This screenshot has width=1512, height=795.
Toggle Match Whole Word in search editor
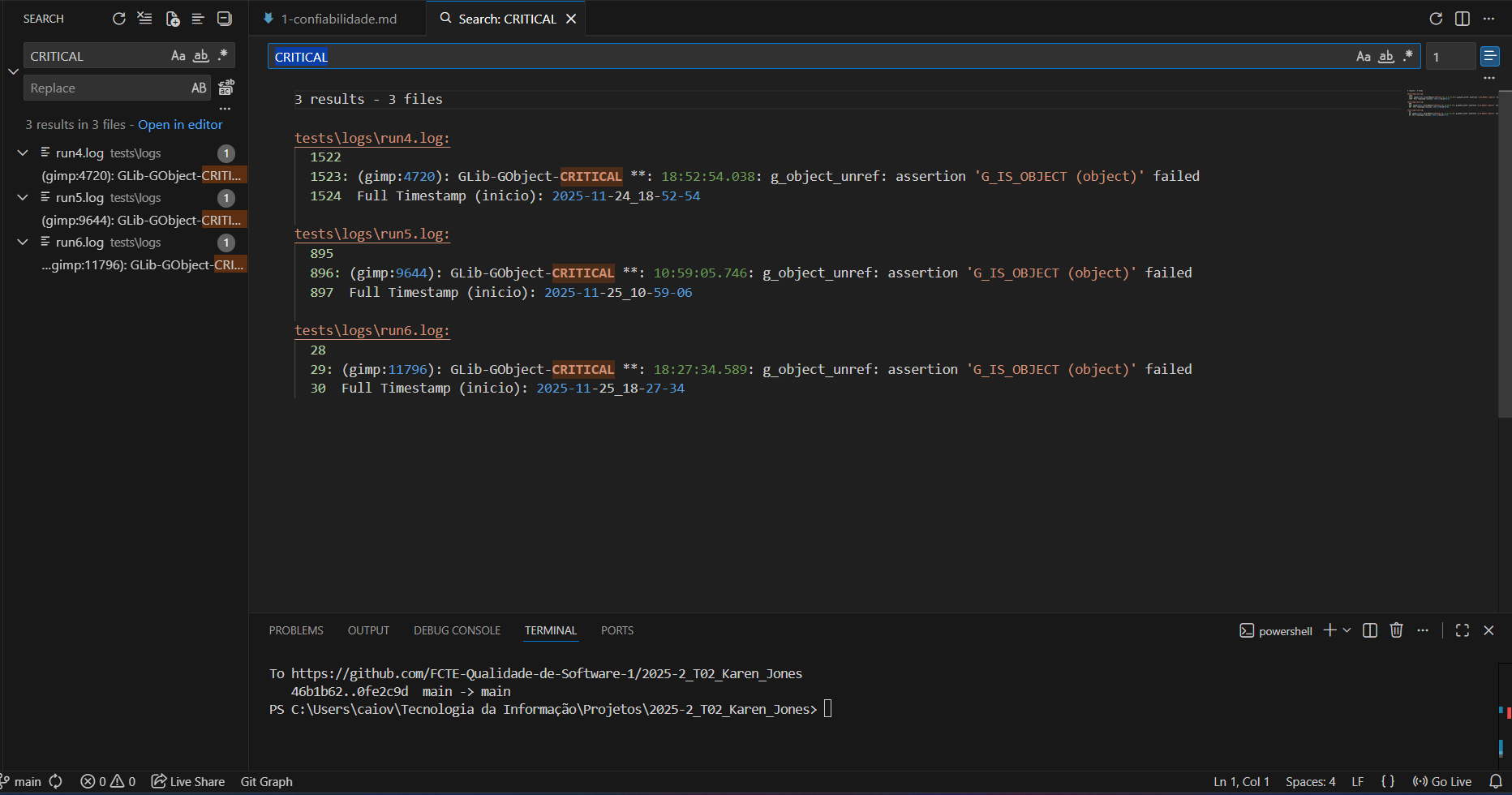[x=1386, y=56]
